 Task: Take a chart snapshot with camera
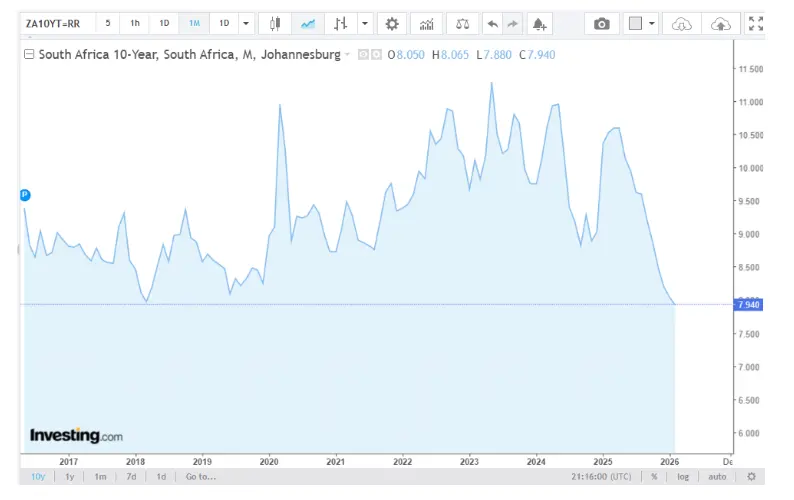(x=602, y=24)
